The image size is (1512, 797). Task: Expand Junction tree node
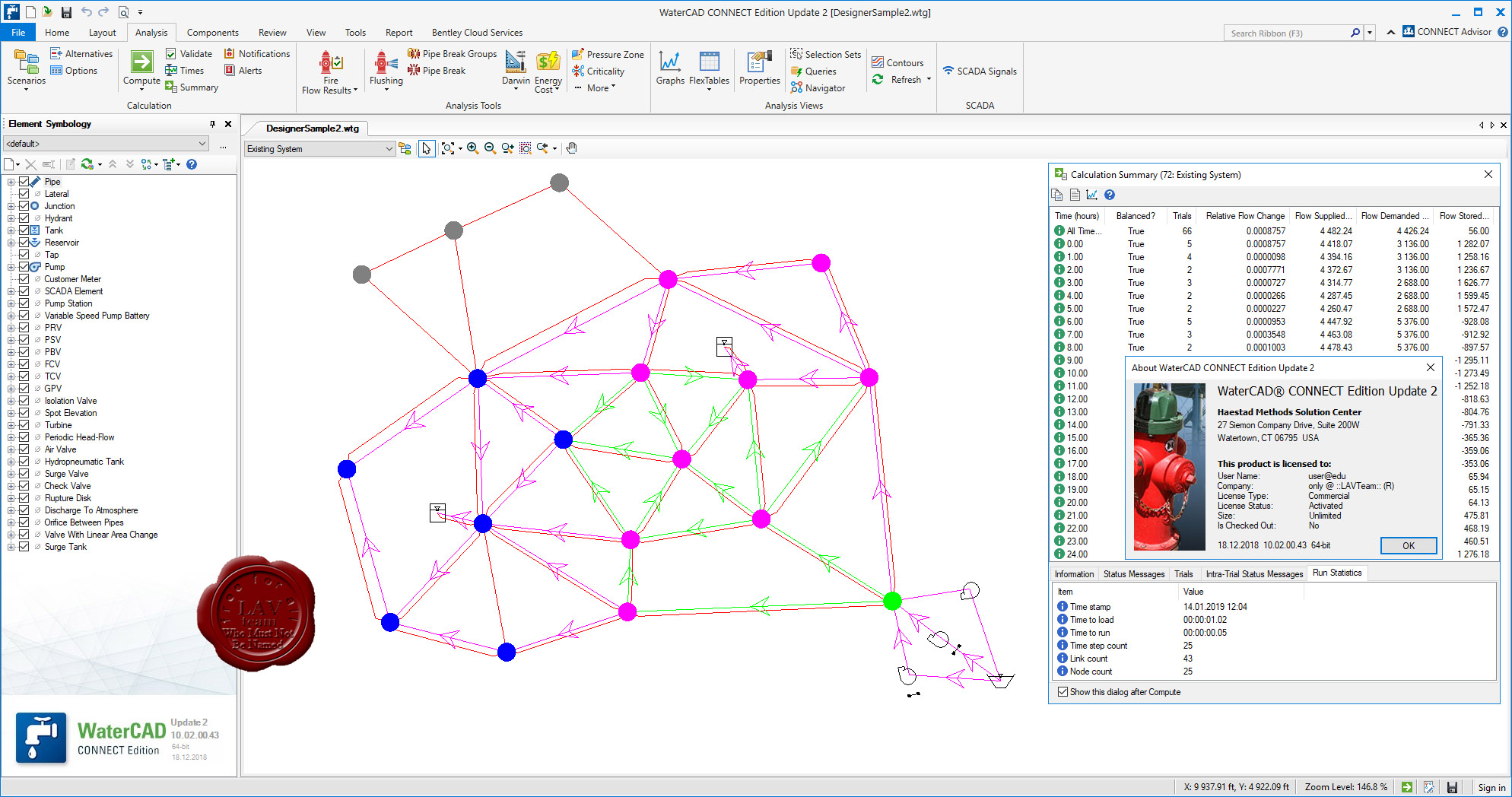coord(11,206)
